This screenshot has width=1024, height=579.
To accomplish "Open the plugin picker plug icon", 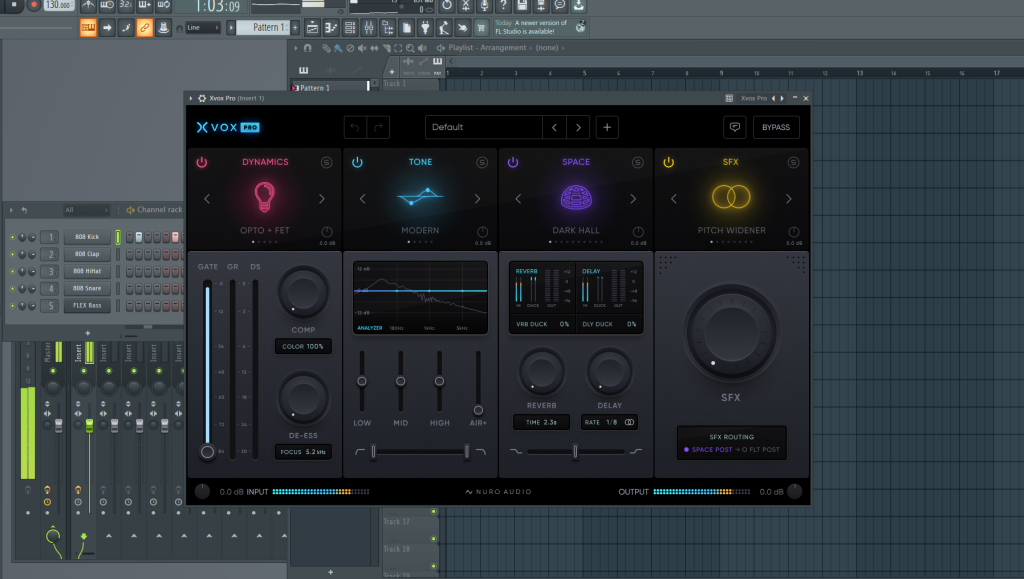I will (x=425, y=27).
